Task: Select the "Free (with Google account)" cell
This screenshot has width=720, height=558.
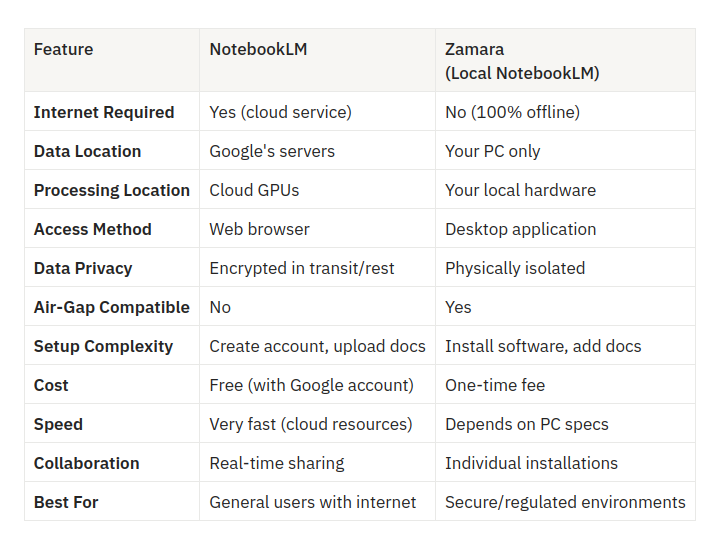Action: click(311, 385)
